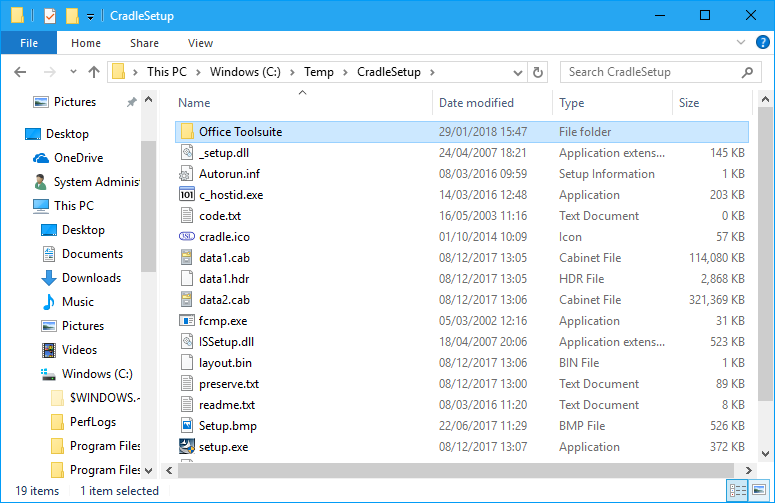Image resolution: width=775 pixels, height=503 pixels.
Task: Expand the ribbon with the chevron
Action: point(741,42)
